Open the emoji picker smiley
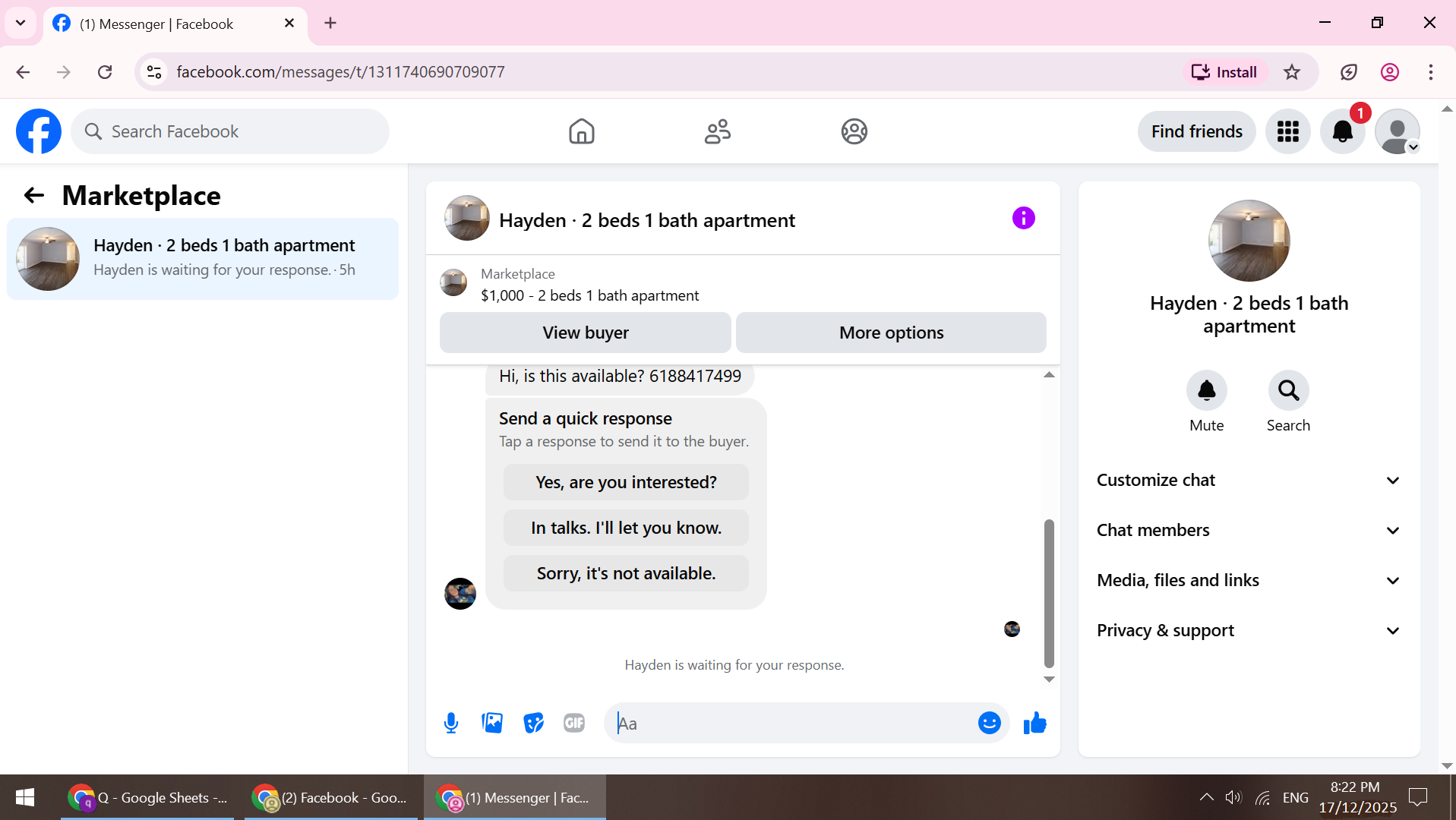The height and width of the screenshot is (820, 1456). click(990, 723)
